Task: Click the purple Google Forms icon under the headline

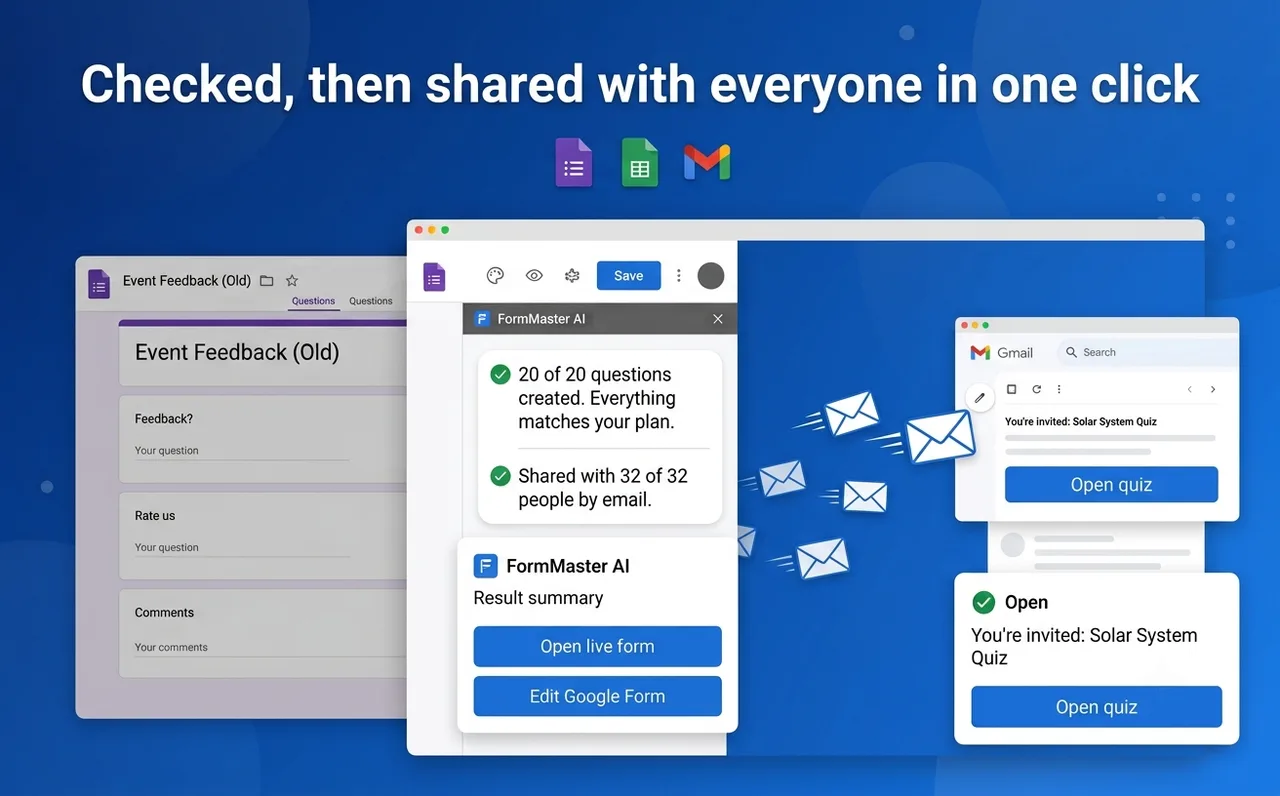Action: (x=574, y=162)
